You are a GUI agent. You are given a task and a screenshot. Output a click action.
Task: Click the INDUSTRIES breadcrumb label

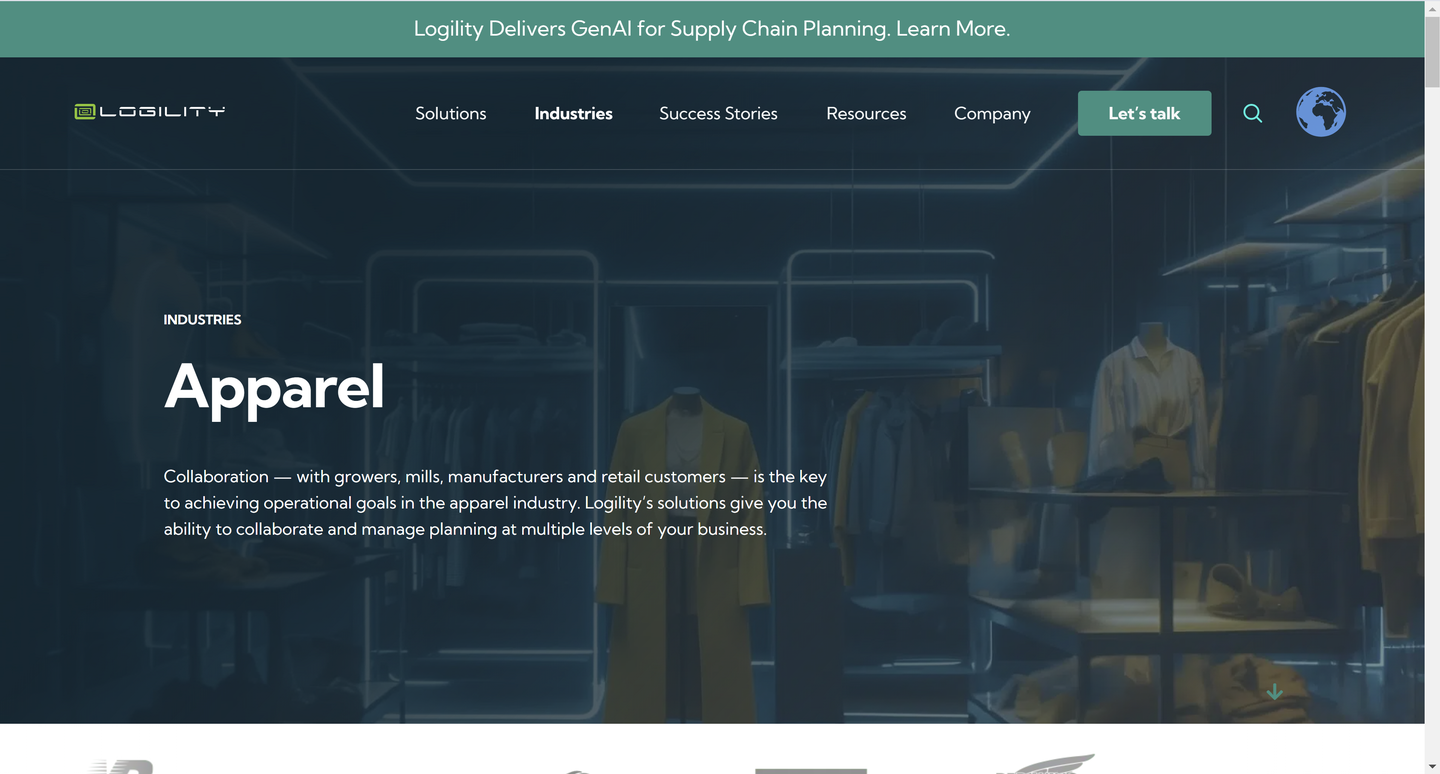pos(202,320)
